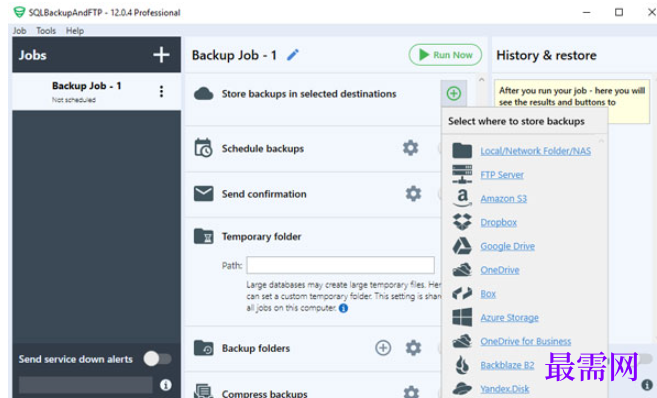The height and width of the screenshot is (398, 657).
Task: Add a backup folder with plus icon
Action: click(383, 348)
